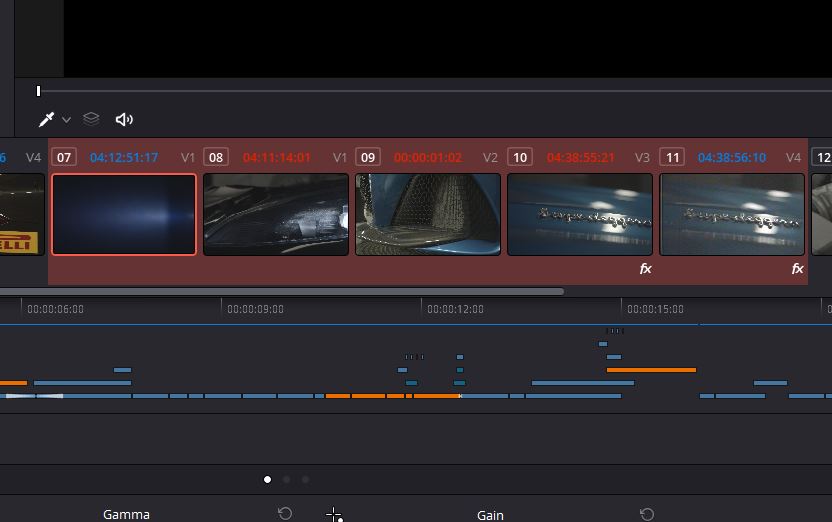832x522 pixels.
Task: Select the second page dot indicator
Action: [x=287, y=480]
